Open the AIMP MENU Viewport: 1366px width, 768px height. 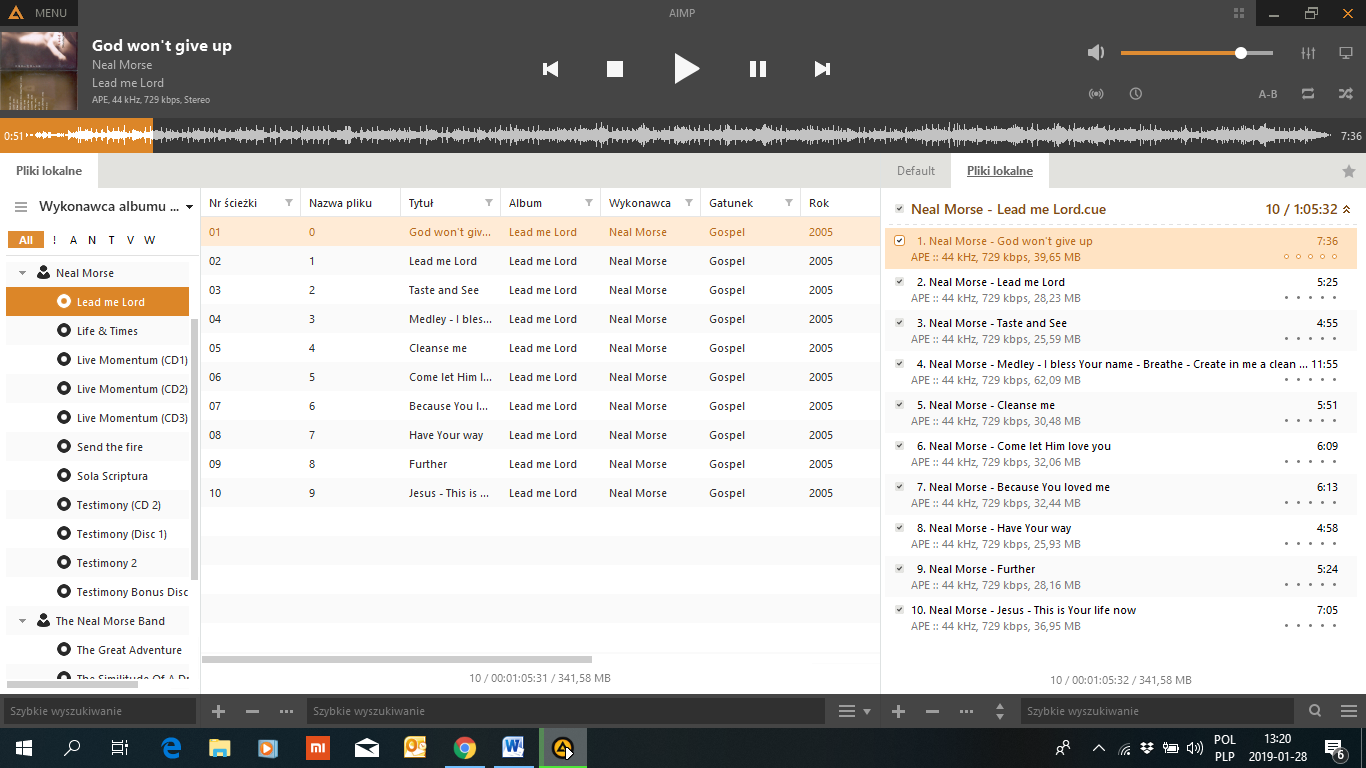(38, 13)
